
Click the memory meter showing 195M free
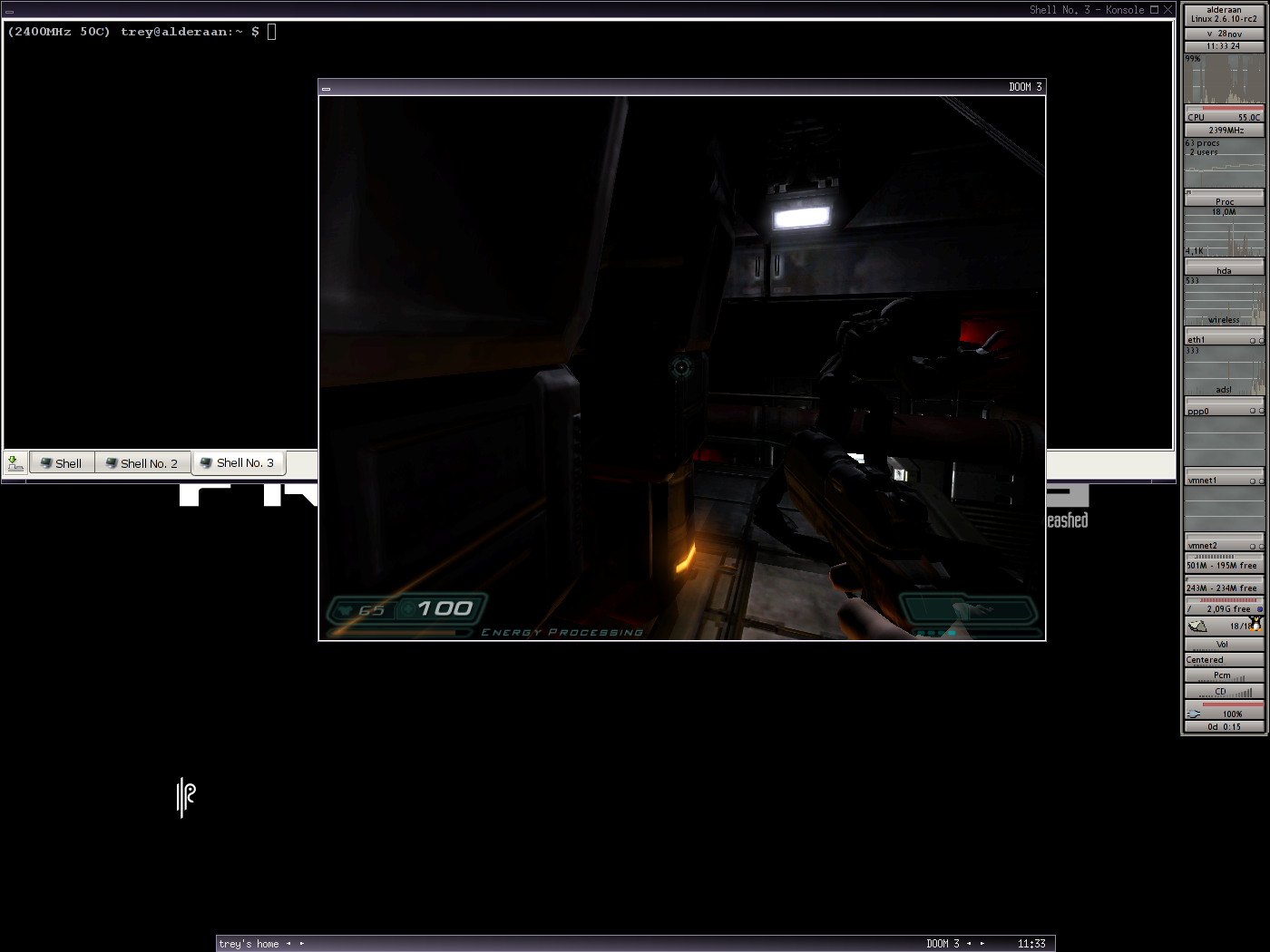point(1224,563)
